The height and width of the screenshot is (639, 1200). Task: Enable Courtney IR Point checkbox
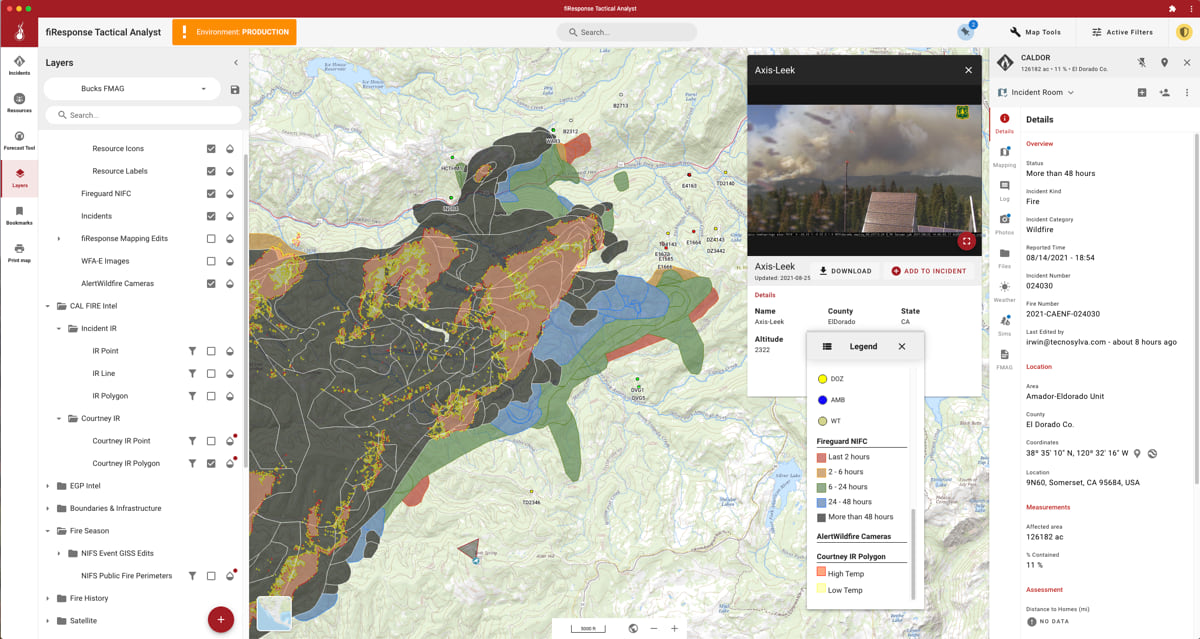[x=211, y=441]
